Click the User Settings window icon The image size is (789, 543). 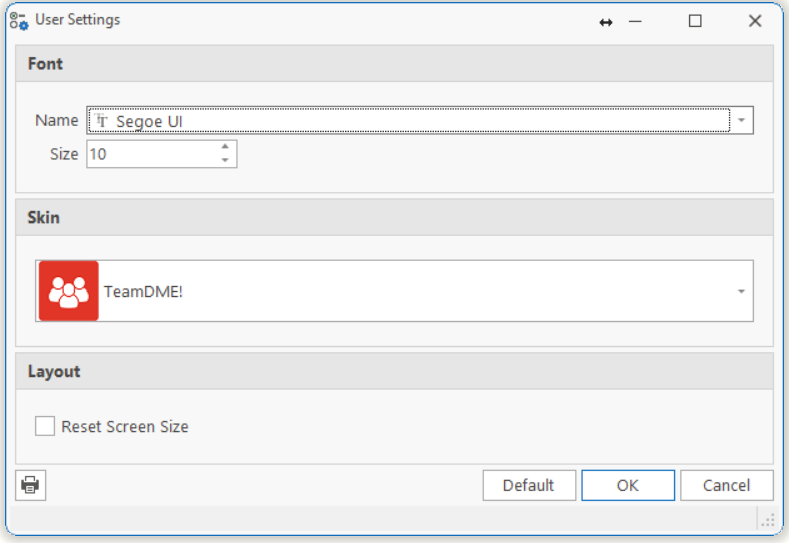(19, 21)
